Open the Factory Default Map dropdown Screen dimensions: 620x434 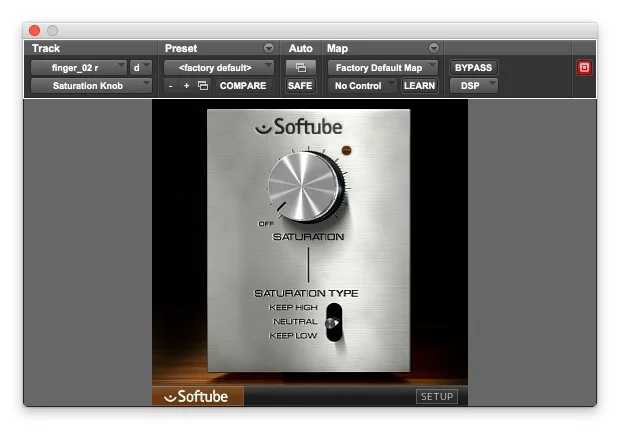(x=383, y=68)
